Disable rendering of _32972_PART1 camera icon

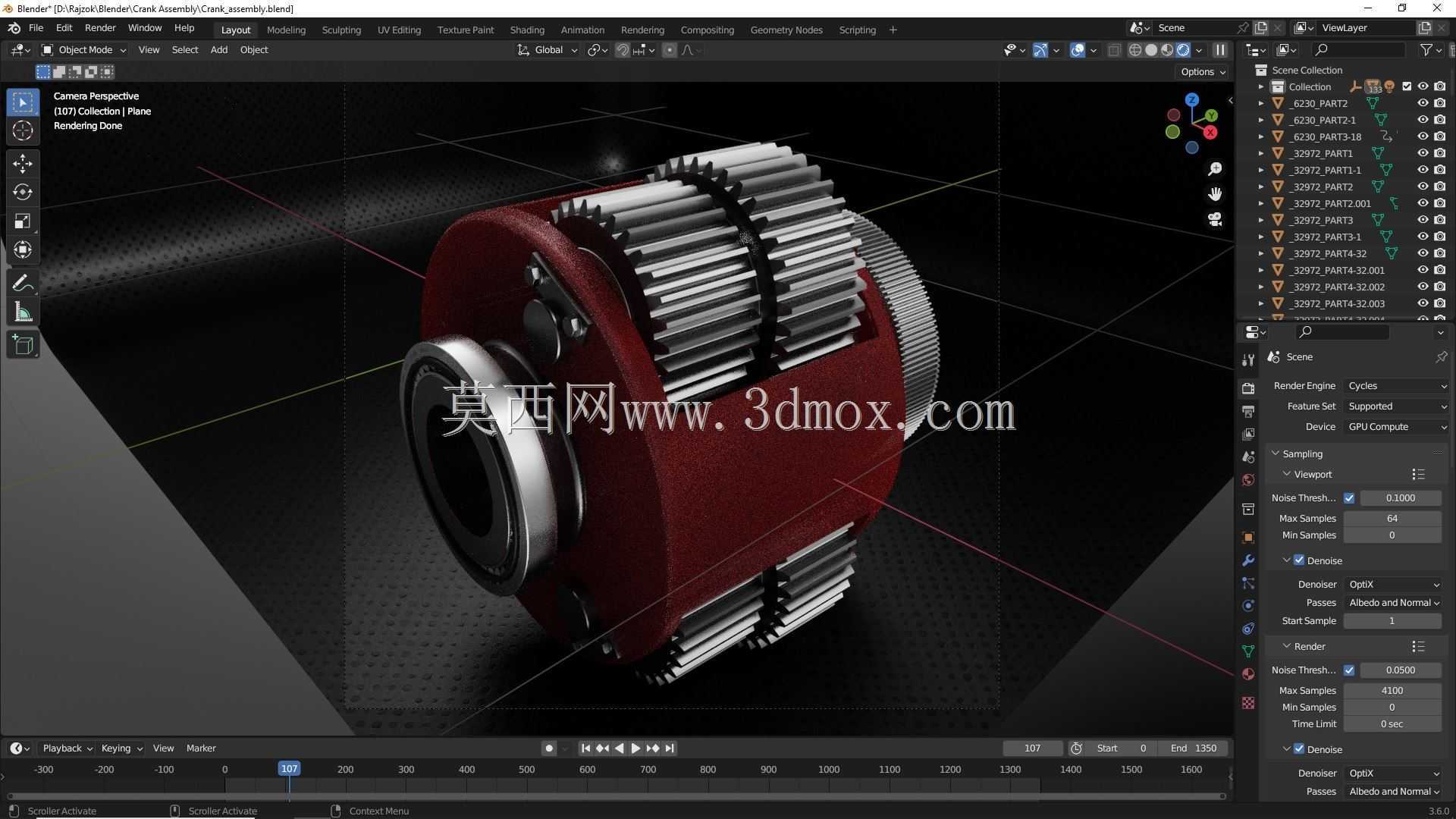[x=1439, y=153]
